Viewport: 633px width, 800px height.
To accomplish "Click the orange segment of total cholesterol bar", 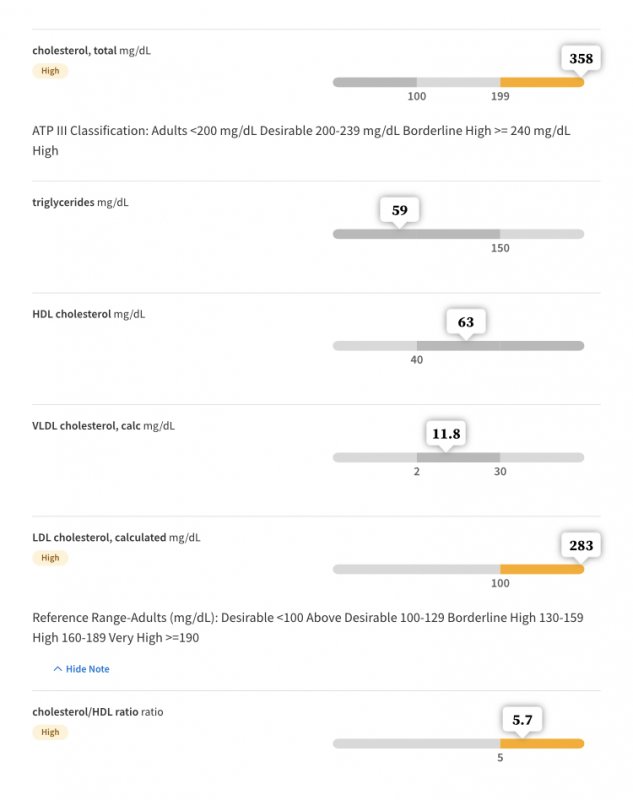I will [x=542, y=82].
